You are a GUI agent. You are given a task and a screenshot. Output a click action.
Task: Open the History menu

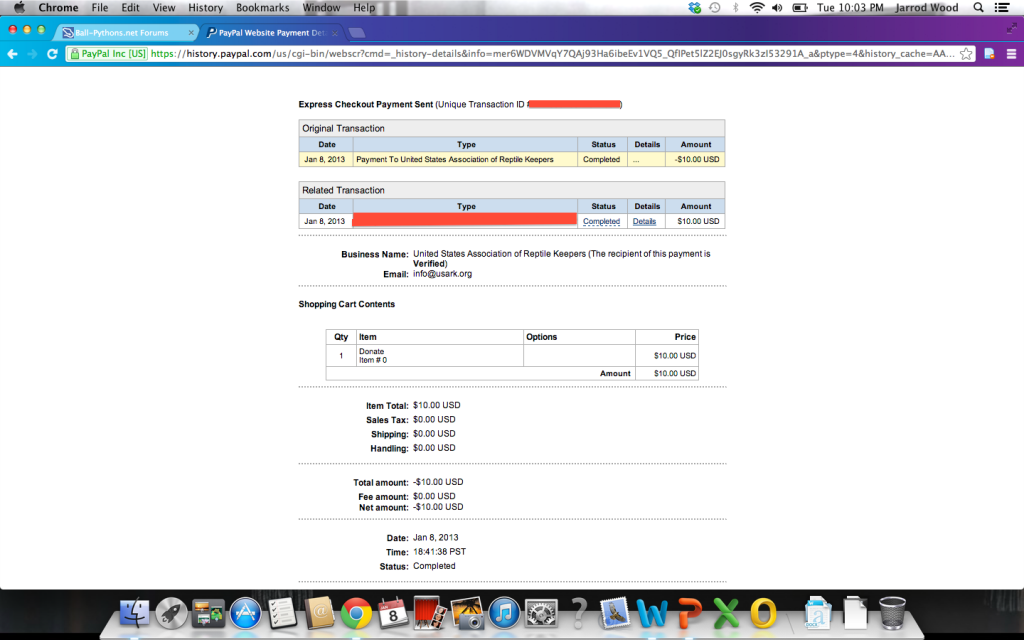pos(205,8)
